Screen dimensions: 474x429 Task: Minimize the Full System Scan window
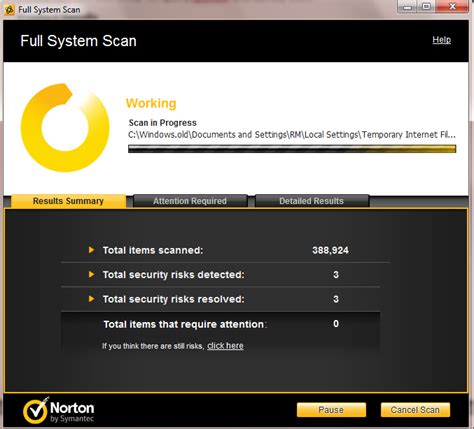[407, 7]
